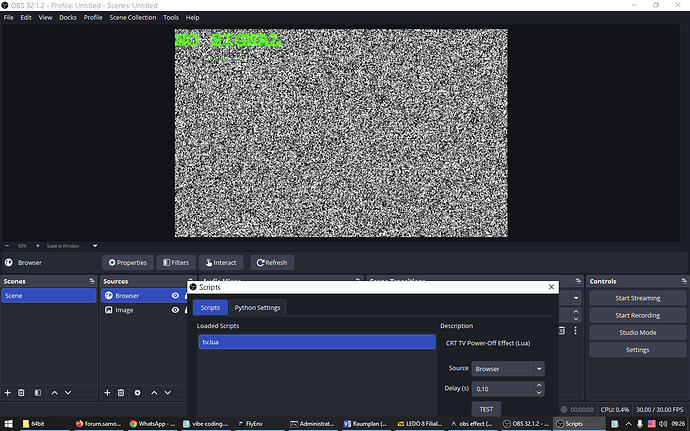The image size is (690, 431).
Task: Select tv.lua in Loaded Scripts
Action: (317, 342)
